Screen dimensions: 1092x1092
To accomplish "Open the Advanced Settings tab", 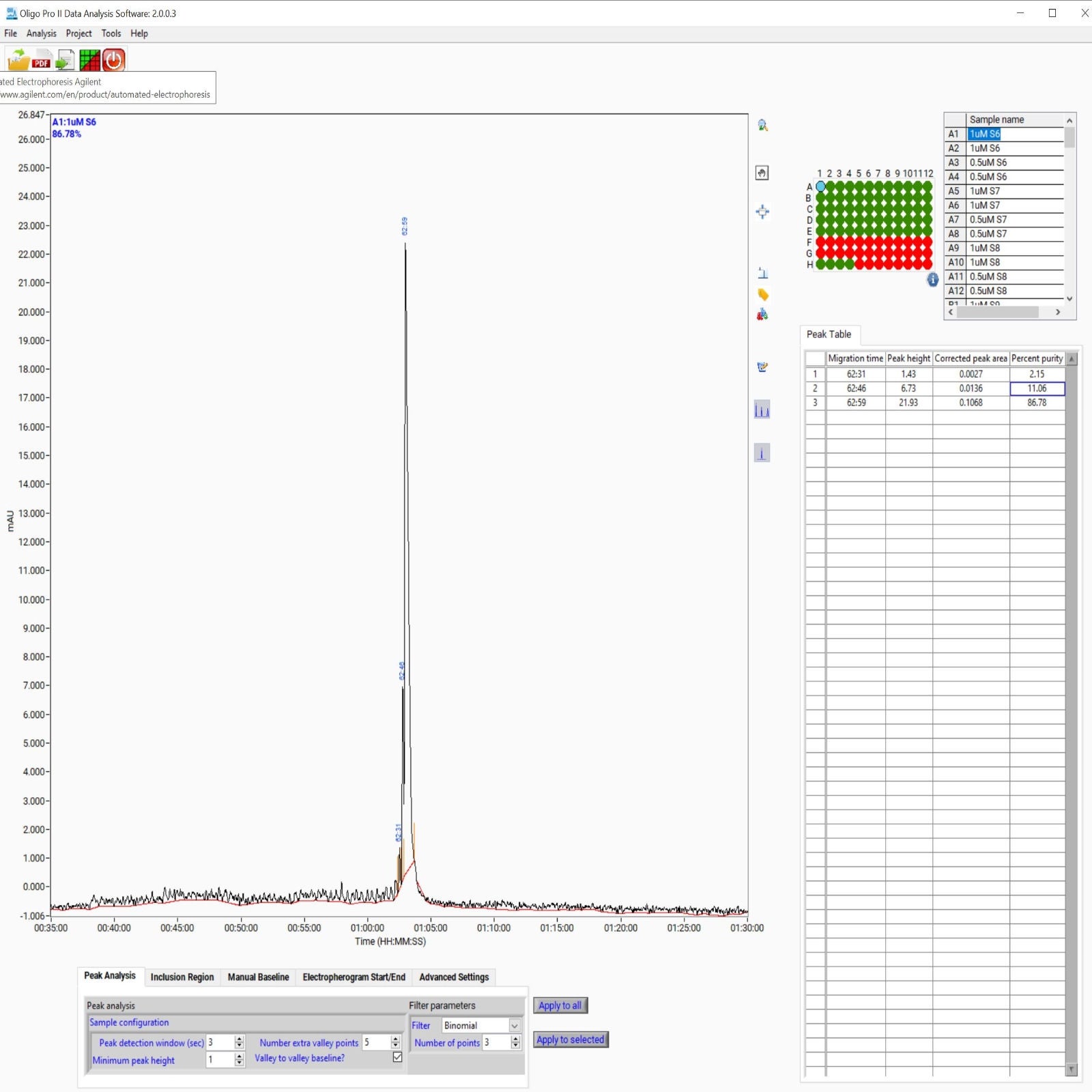I will pyautogui.click(x=454, y=977).
